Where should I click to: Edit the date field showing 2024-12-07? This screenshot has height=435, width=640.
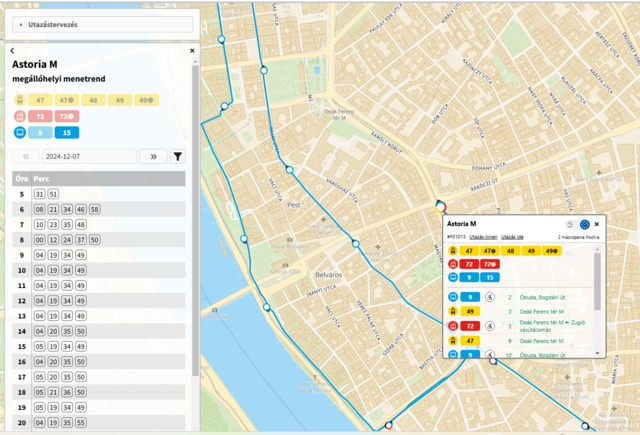click(89, 156)
